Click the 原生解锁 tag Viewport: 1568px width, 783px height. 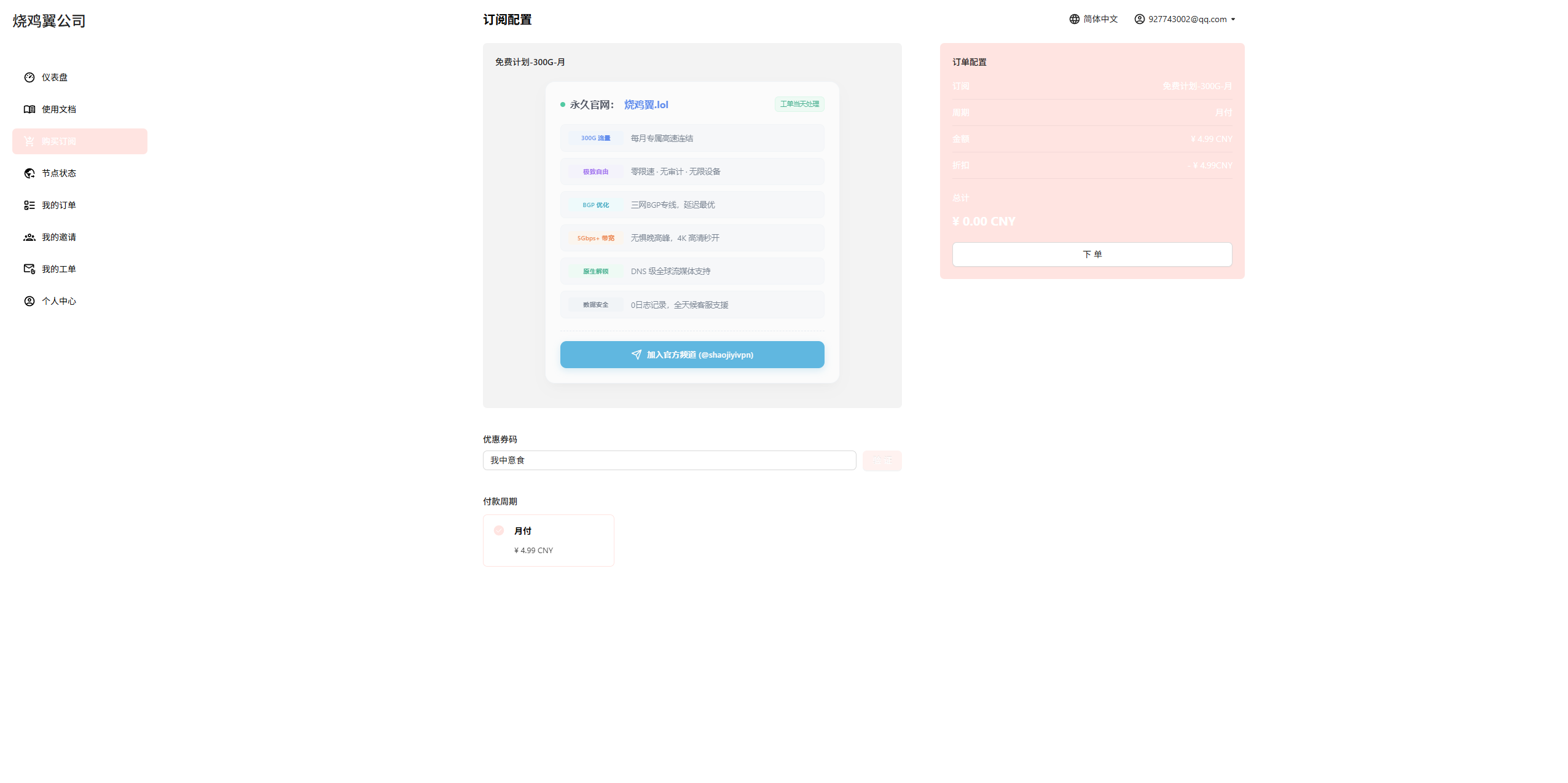[x=595, y=271]
